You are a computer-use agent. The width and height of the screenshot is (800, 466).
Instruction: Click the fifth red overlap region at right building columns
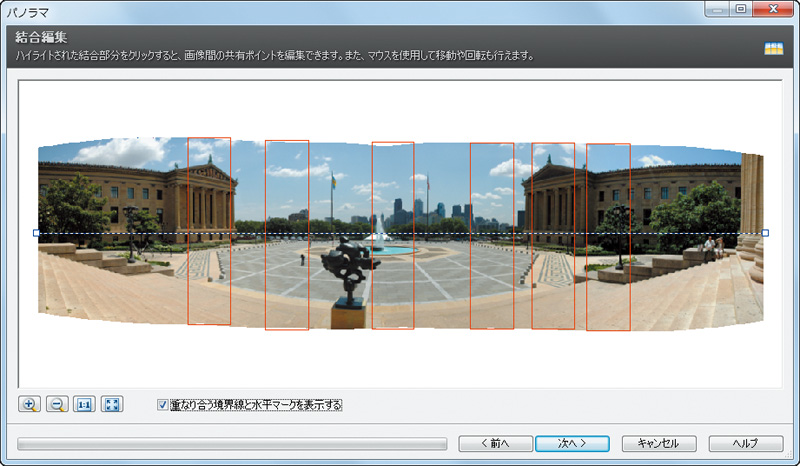553,236
